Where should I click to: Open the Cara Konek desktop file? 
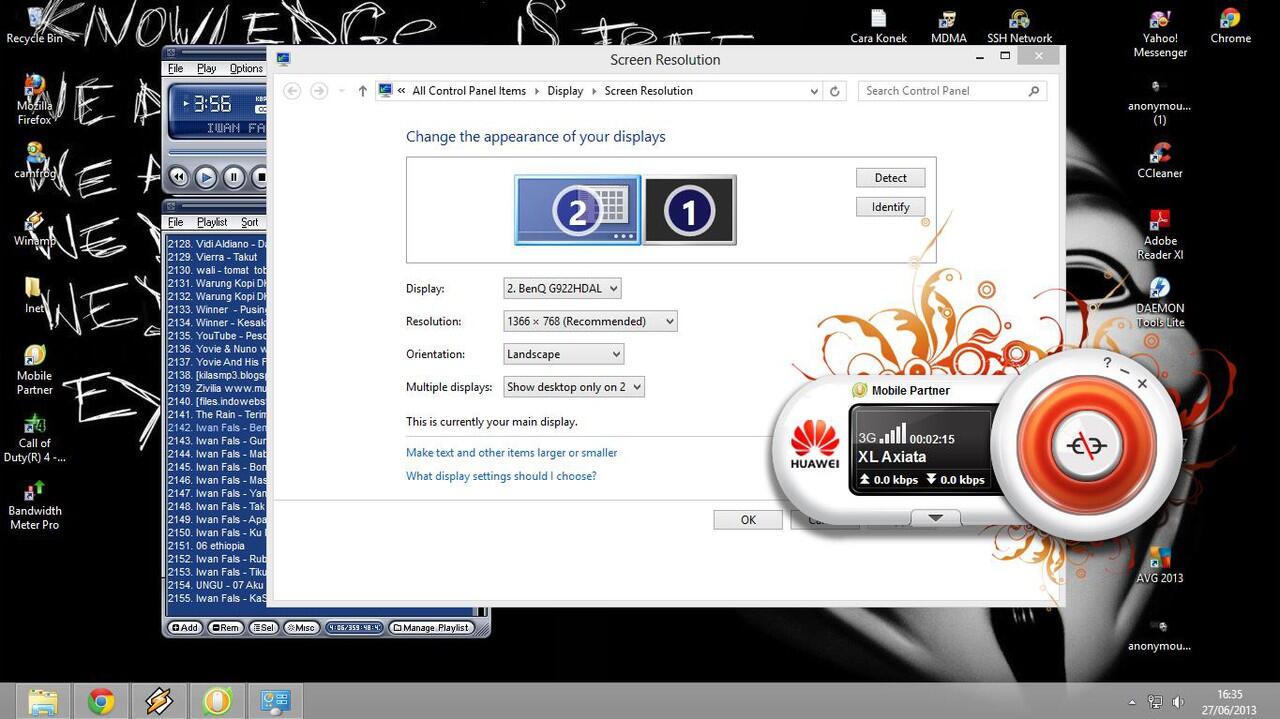(x=878, y=26)
